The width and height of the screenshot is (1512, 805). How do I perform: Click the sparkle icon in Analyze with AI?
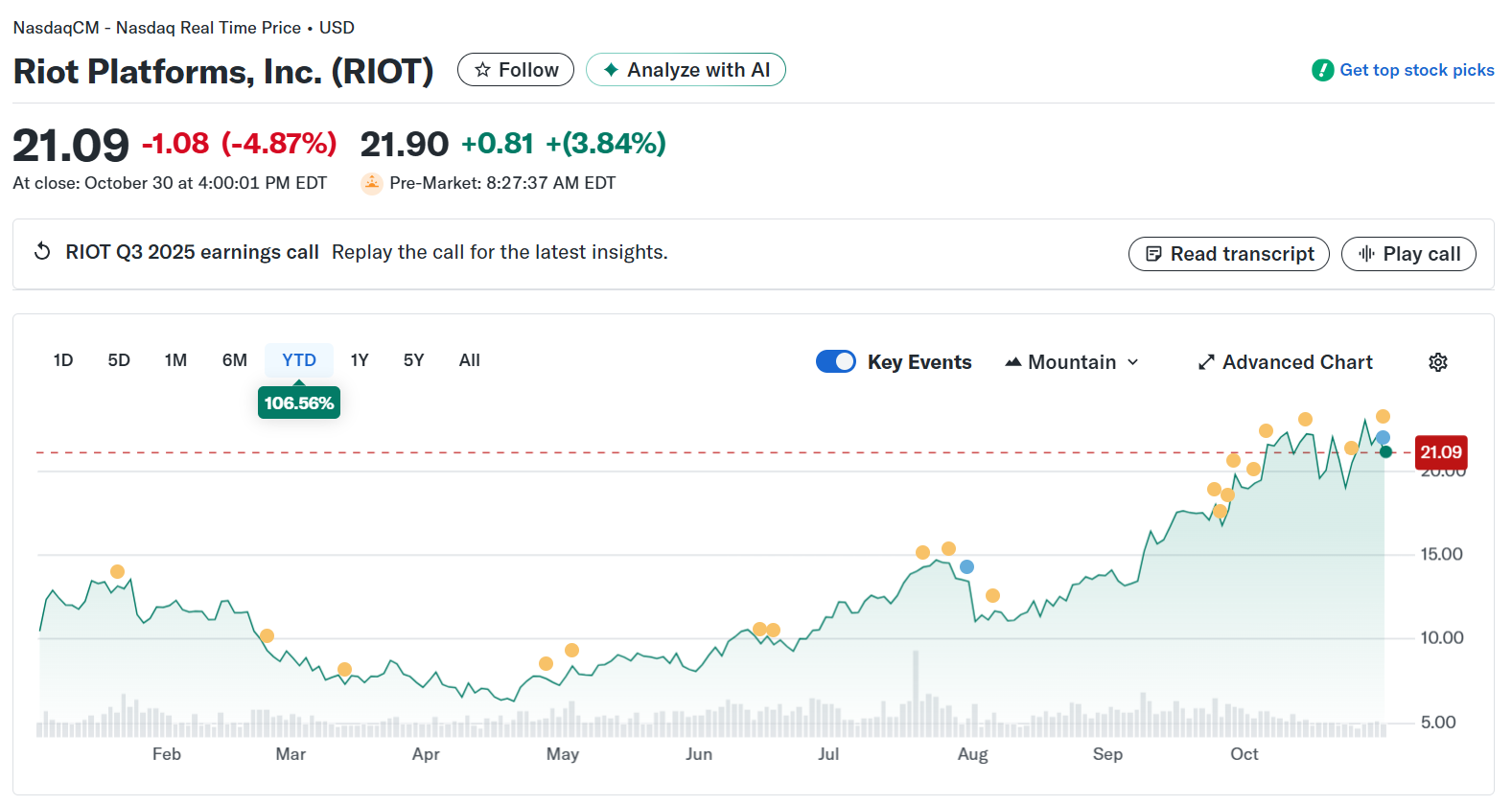click(x=611, y=70)
